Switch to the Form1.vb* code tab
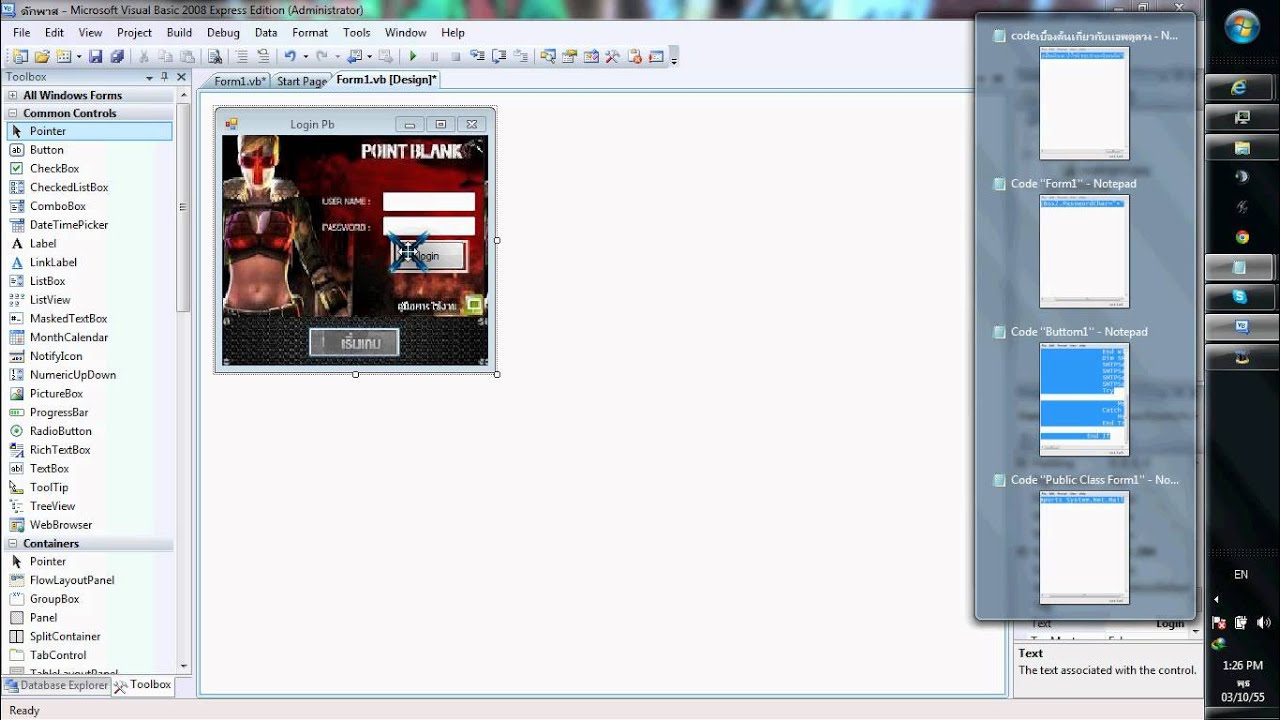 point(240,81)
